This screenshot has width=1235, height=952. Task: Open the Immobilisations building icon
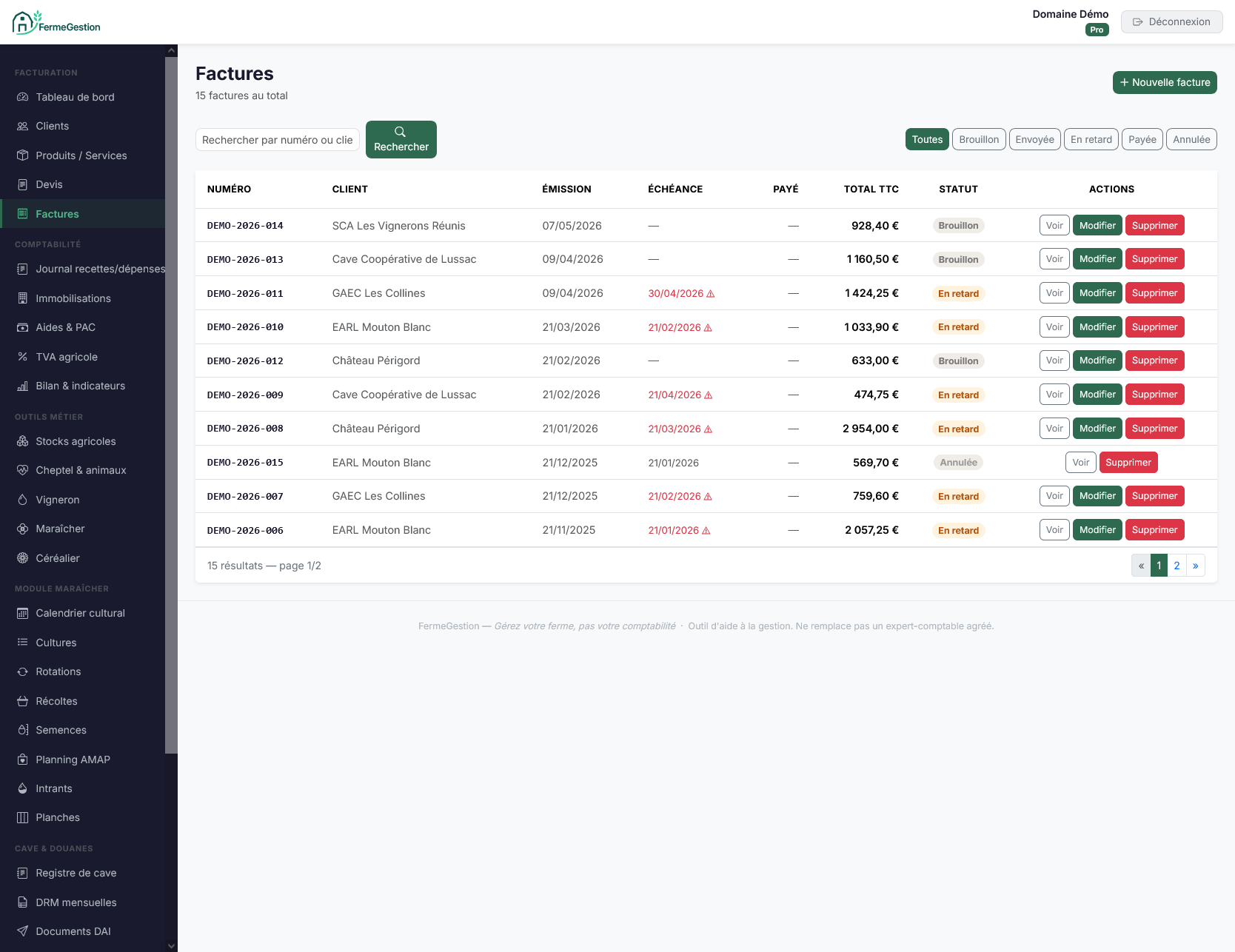point(22,298)
